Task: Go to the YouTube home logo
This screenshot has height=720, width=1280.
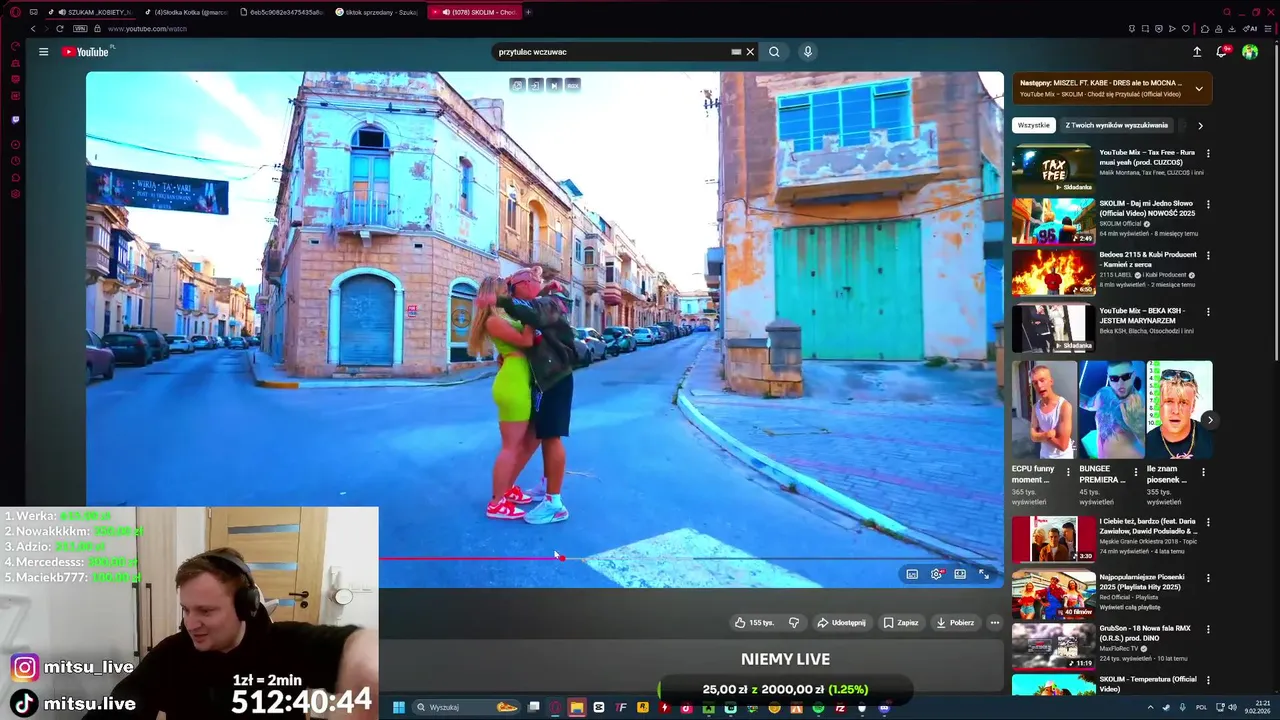Action: pyautogui.click(x=85, y=52)
